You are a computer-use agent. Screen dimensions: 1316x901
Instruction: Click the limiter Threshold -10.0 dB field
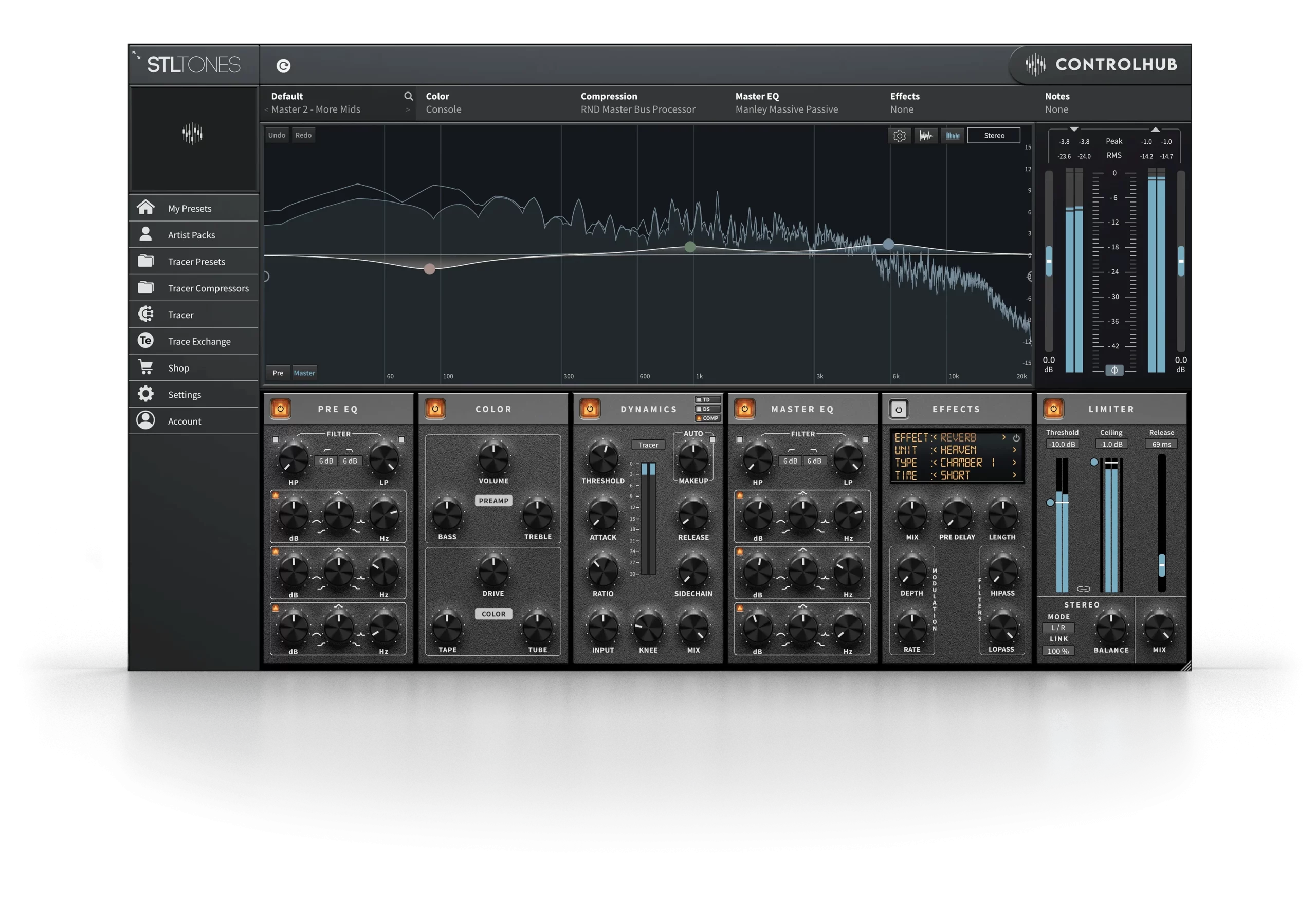(x=1062, y=445)
